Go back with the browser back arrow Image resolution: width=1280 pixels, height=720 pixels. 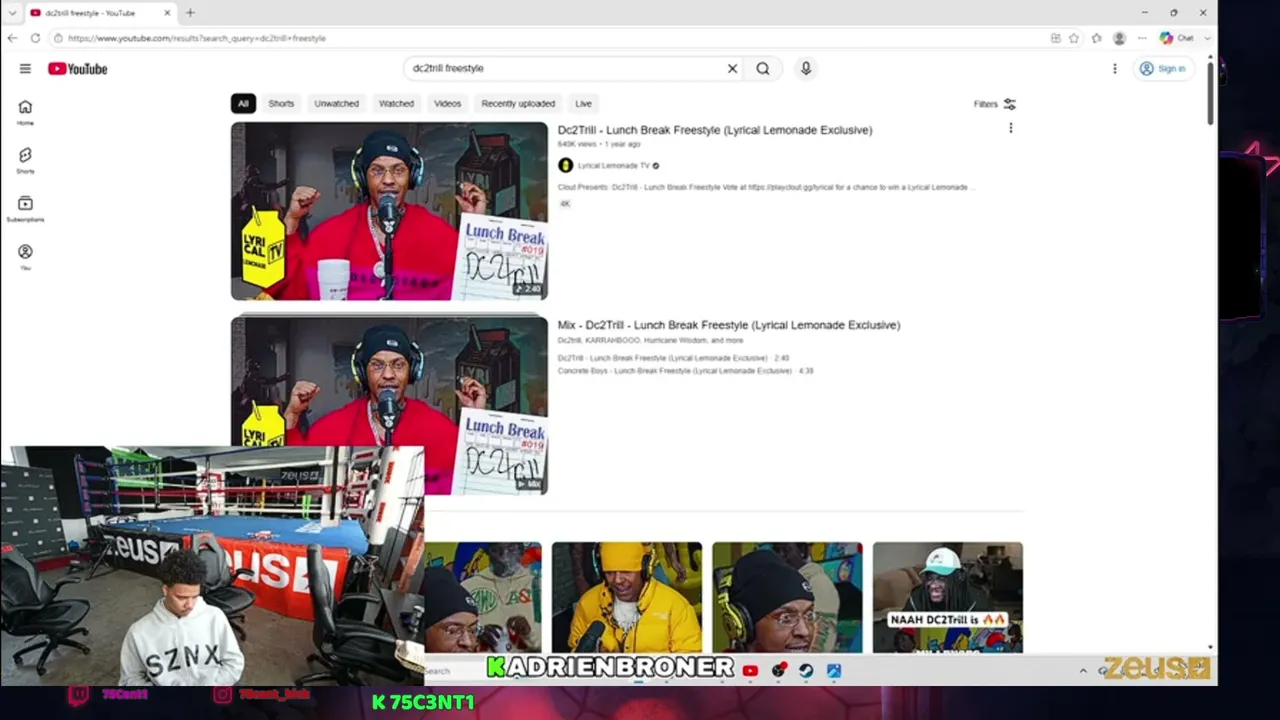12,38
